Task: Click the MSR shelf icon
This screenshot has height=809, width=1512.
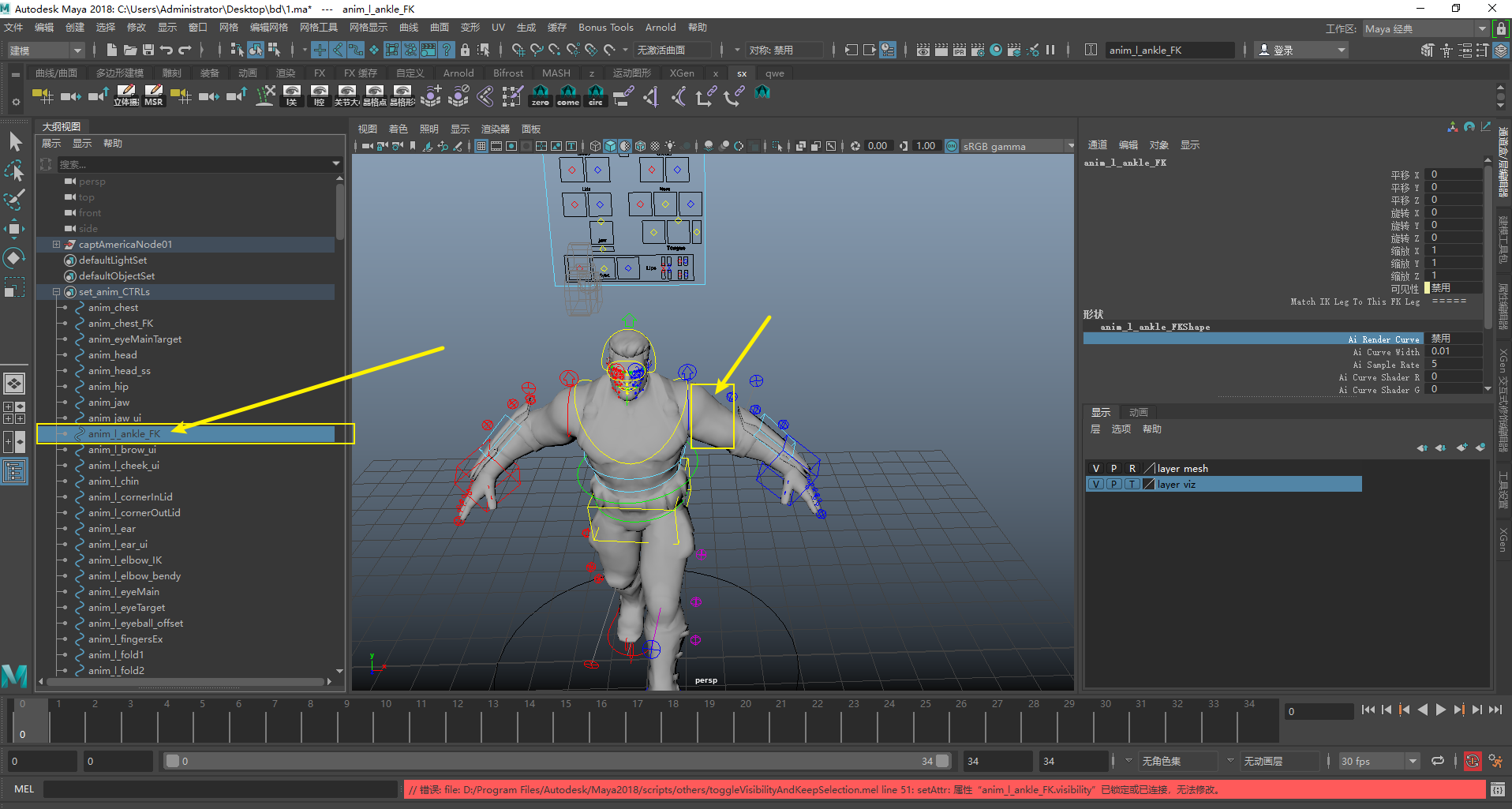Action: coord(154,96)
